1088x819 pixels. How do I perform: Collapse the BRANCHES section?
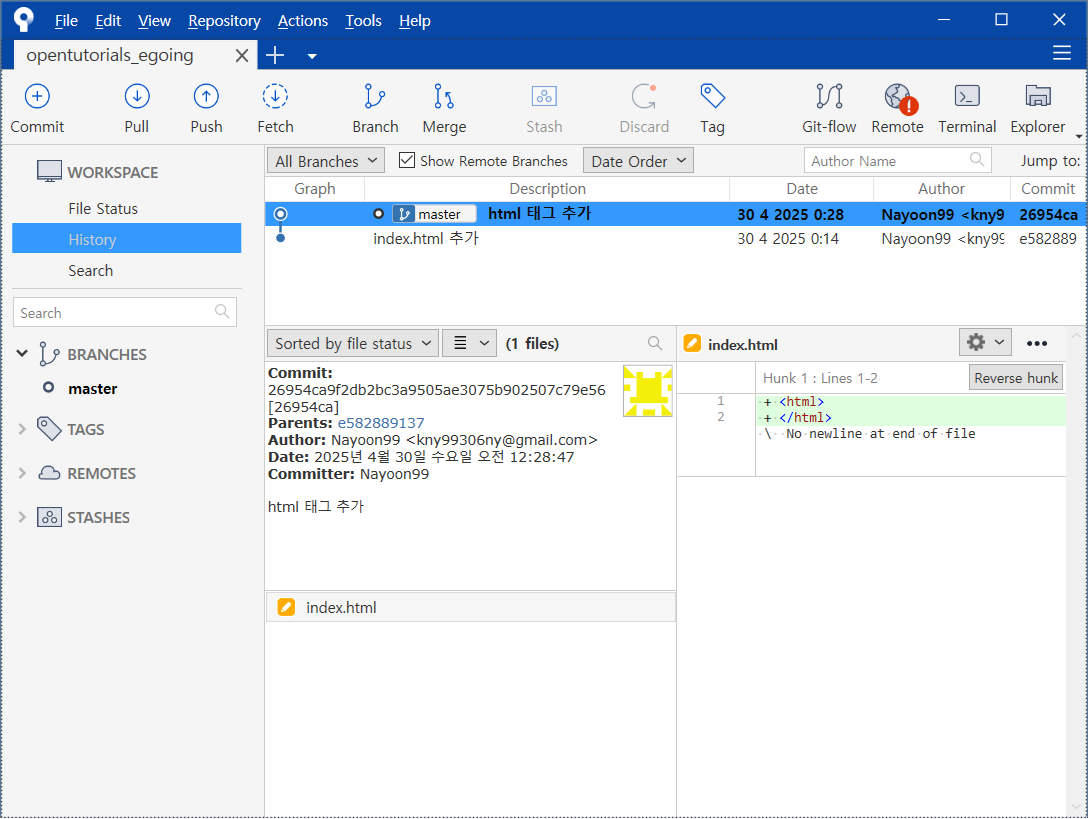(22, 354)
